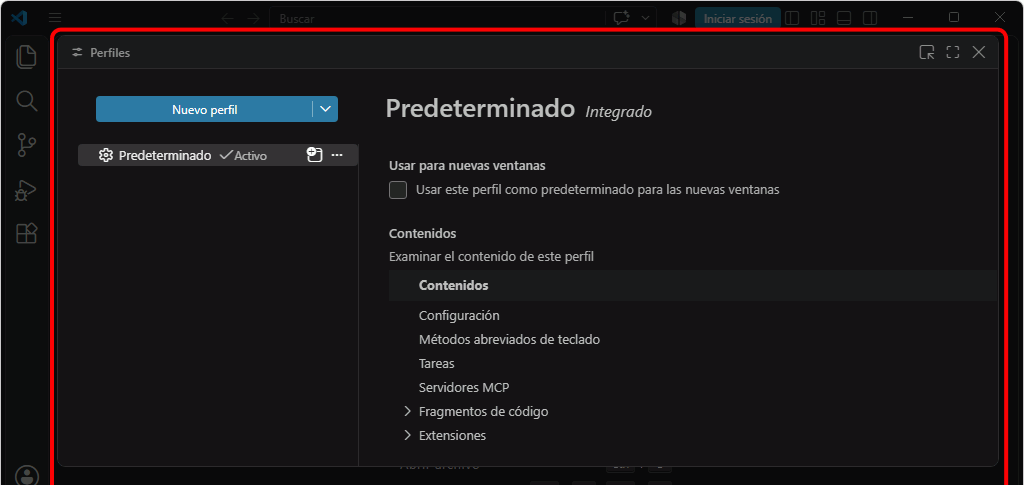Open the Run and Debug view
This screenshot has width=1024, height=485.
(26, 190)
